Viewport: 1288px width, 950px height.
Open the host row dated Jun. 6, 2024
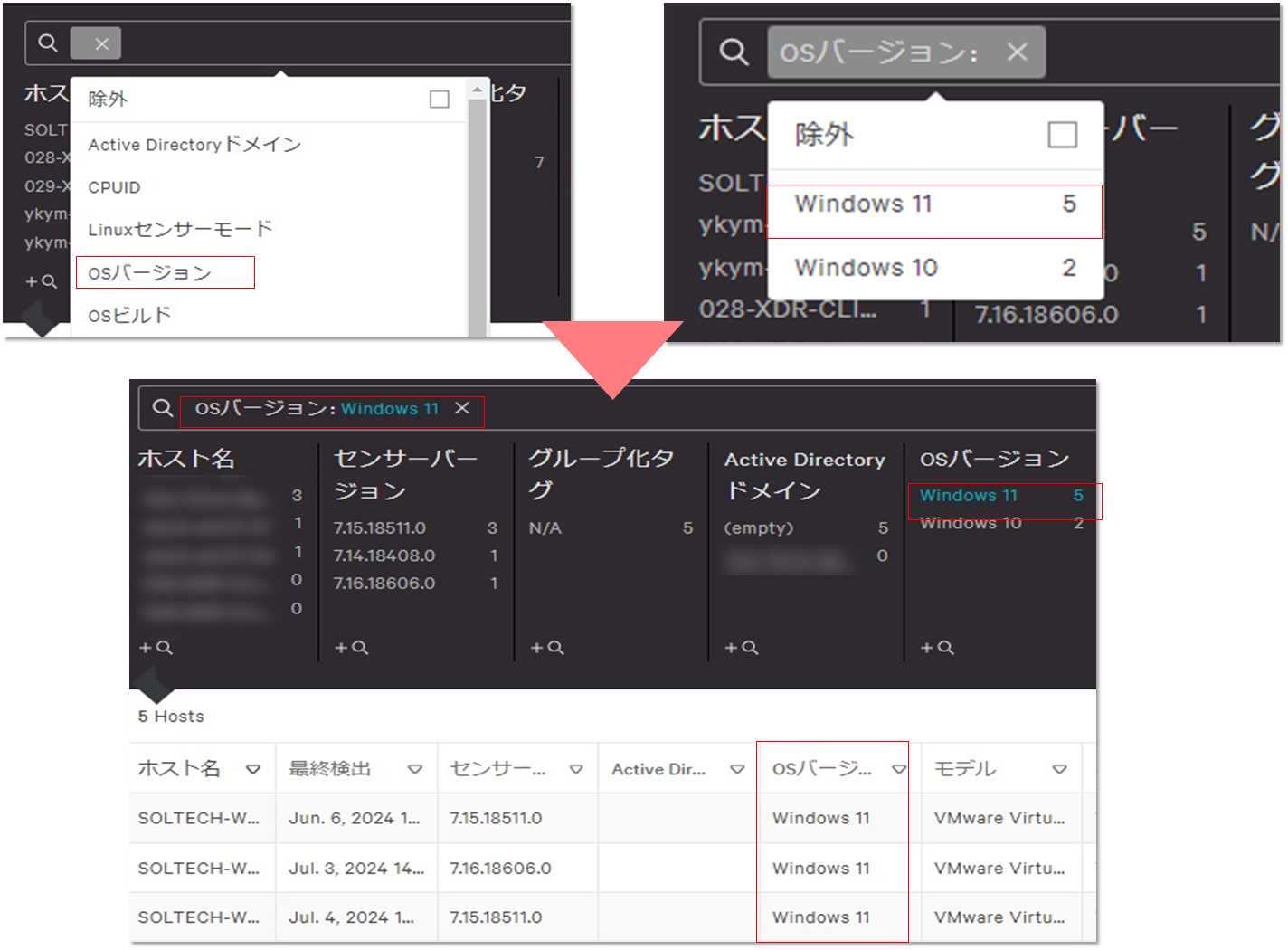pyautogui.click(x=612, y=818)
